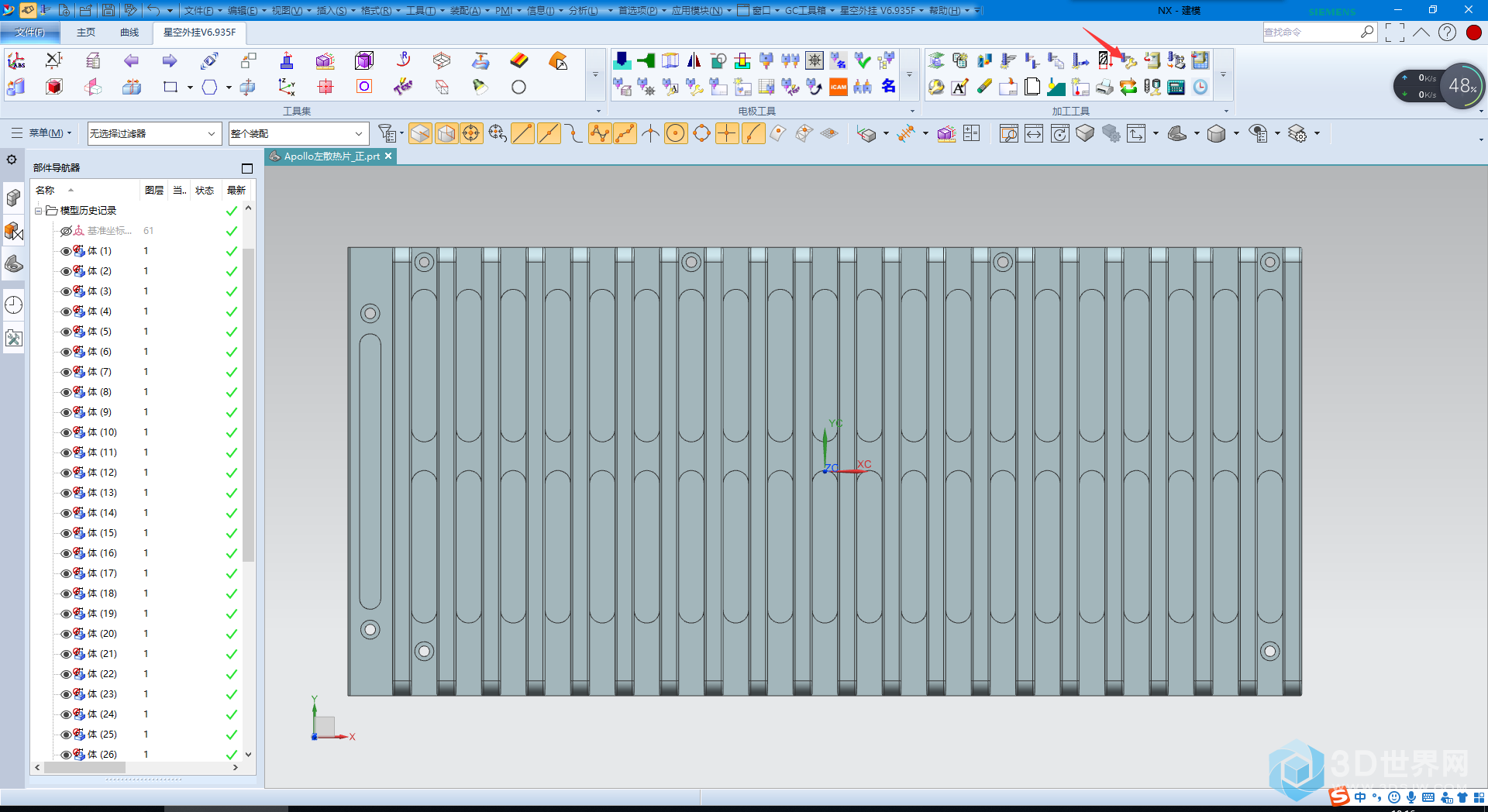
Task: Click the clock icon in machining tools
Action: [1200, 87]
